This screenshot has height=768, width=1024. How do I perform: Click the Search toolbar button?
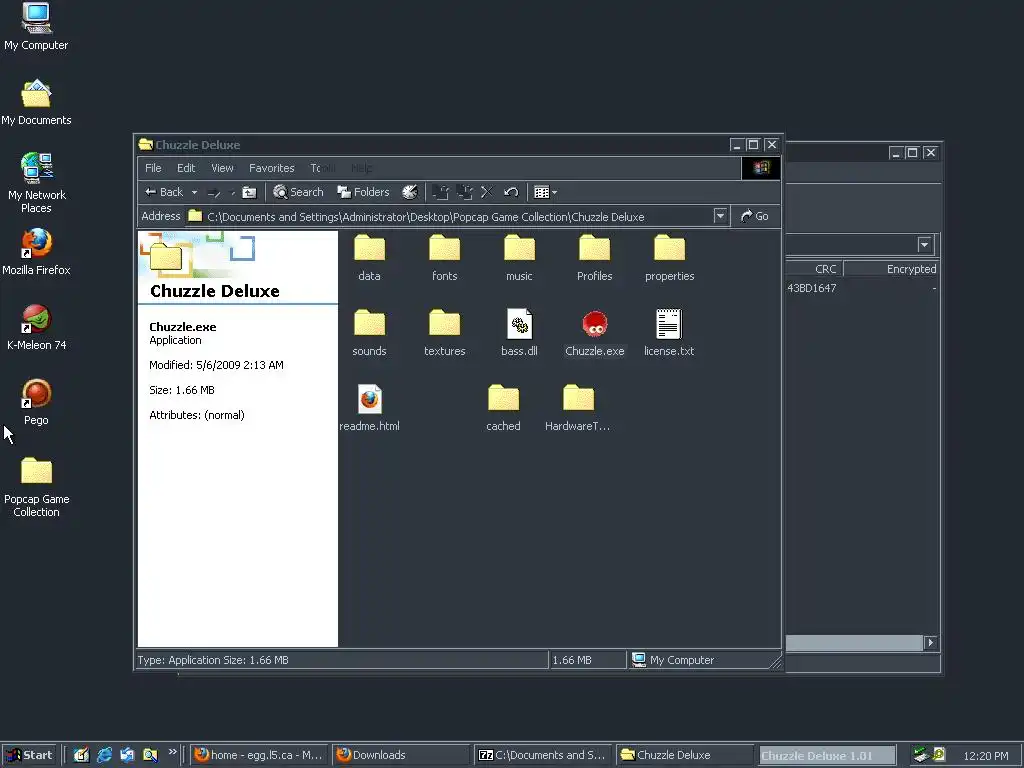(298, 192)
